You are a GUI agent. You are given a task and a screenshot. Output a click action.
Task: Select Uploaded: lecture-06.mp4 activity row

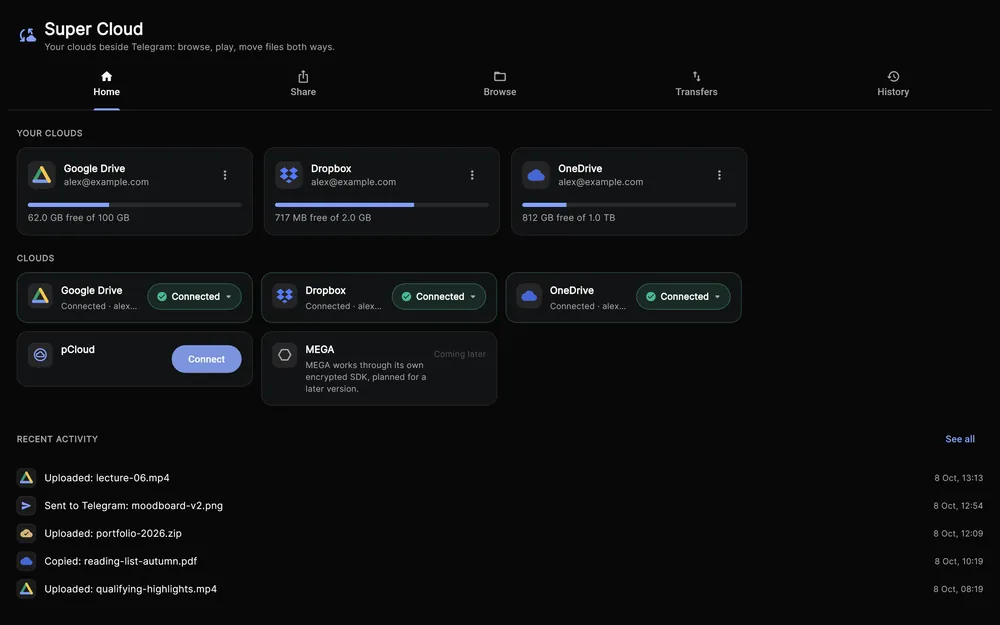tap(500, 478)
